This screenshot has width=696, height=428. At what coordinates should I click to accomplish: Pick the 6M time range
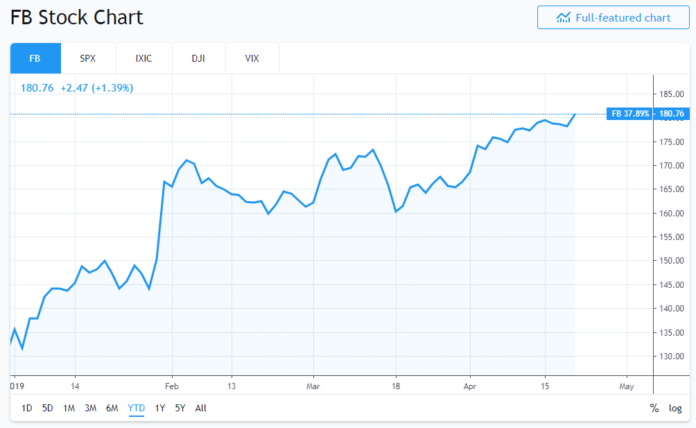(x=111, y=408)
